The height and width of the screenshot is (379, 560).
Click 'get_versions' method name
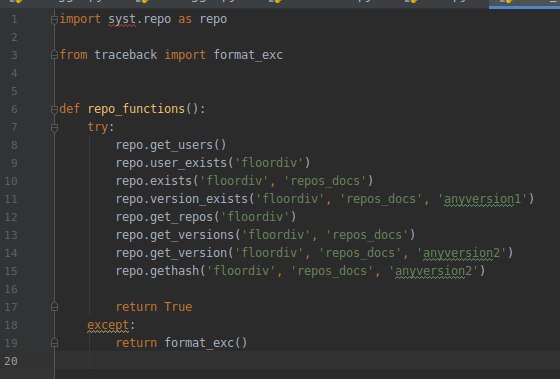tap(192, 235)
